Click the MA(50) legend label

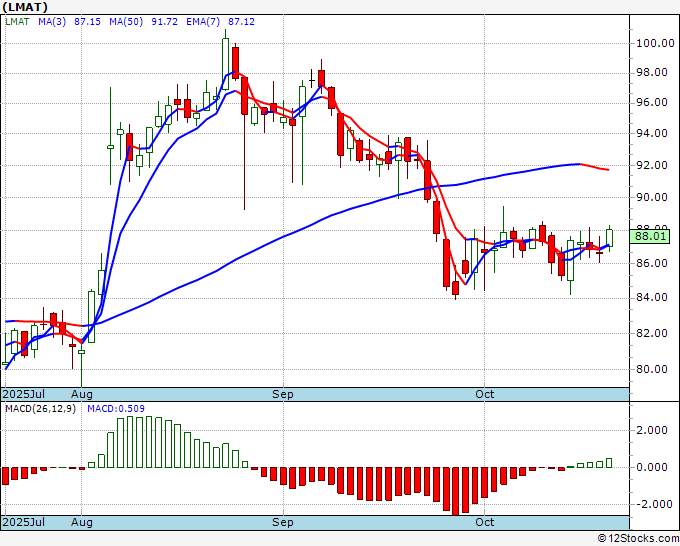pos(126,22)
